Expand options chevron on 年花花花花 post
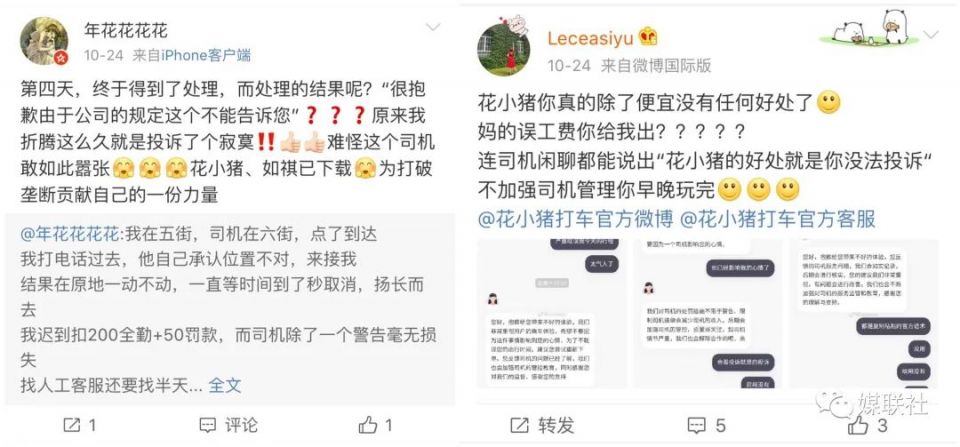The height and width of the screenshot is (447, 960). (x=433, y=27)
